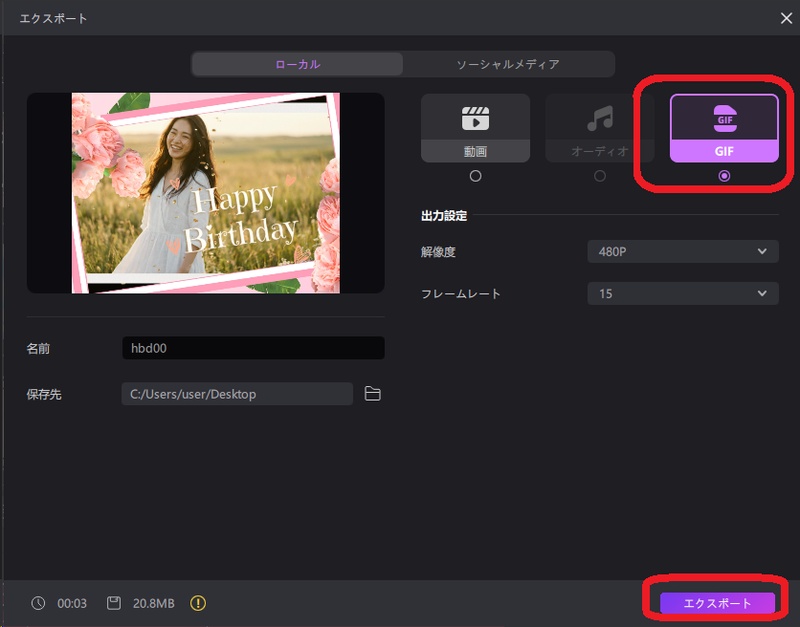The image size is (800, 627).
Task: Switch to the ローカル tab
Action: (298, 64)
